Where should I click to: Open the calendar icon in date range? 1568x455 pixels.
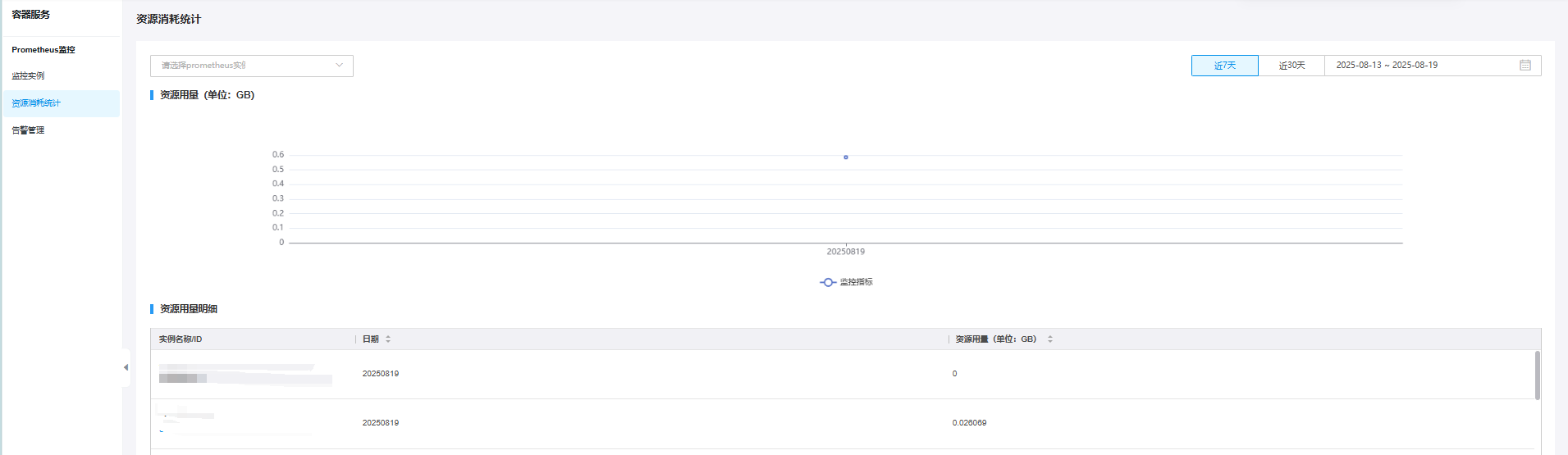coord(1525,66)
